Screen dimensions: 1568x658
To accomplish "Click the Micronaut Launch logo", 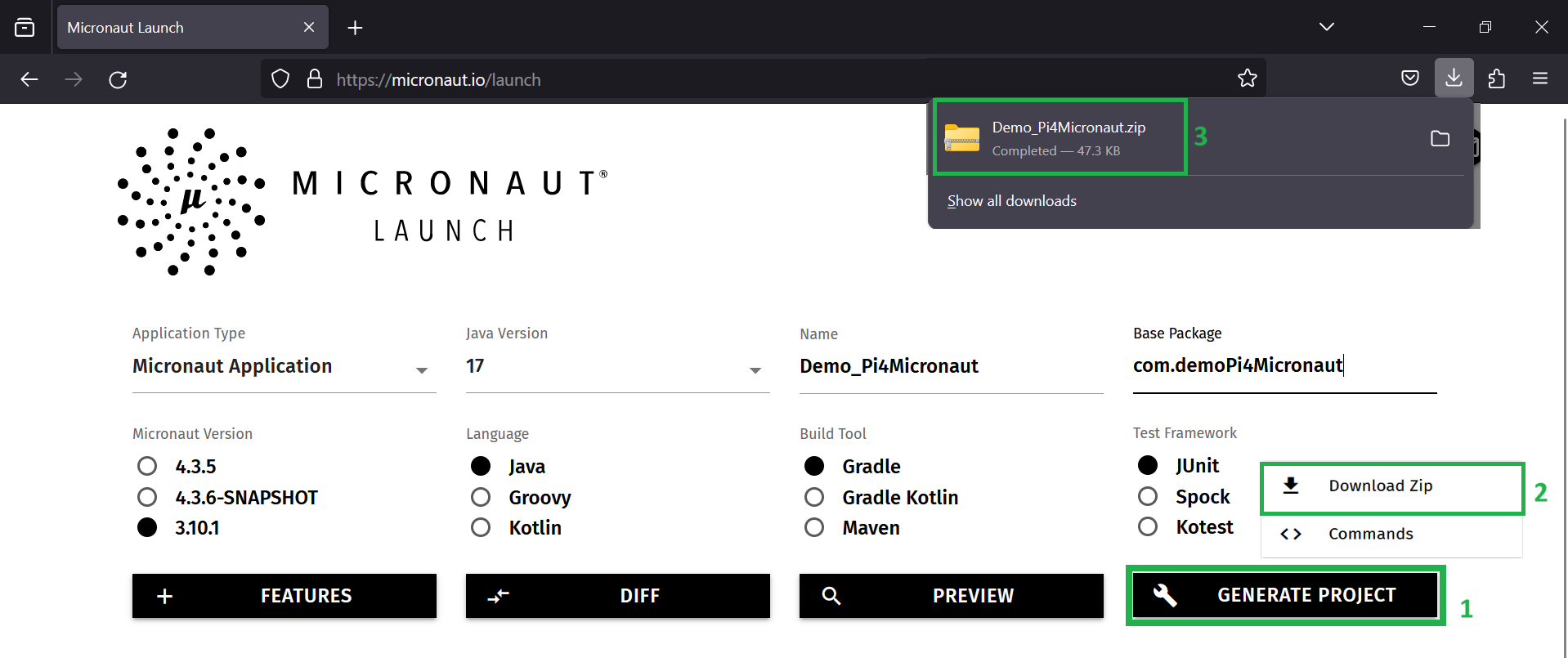I will (362, 201).
